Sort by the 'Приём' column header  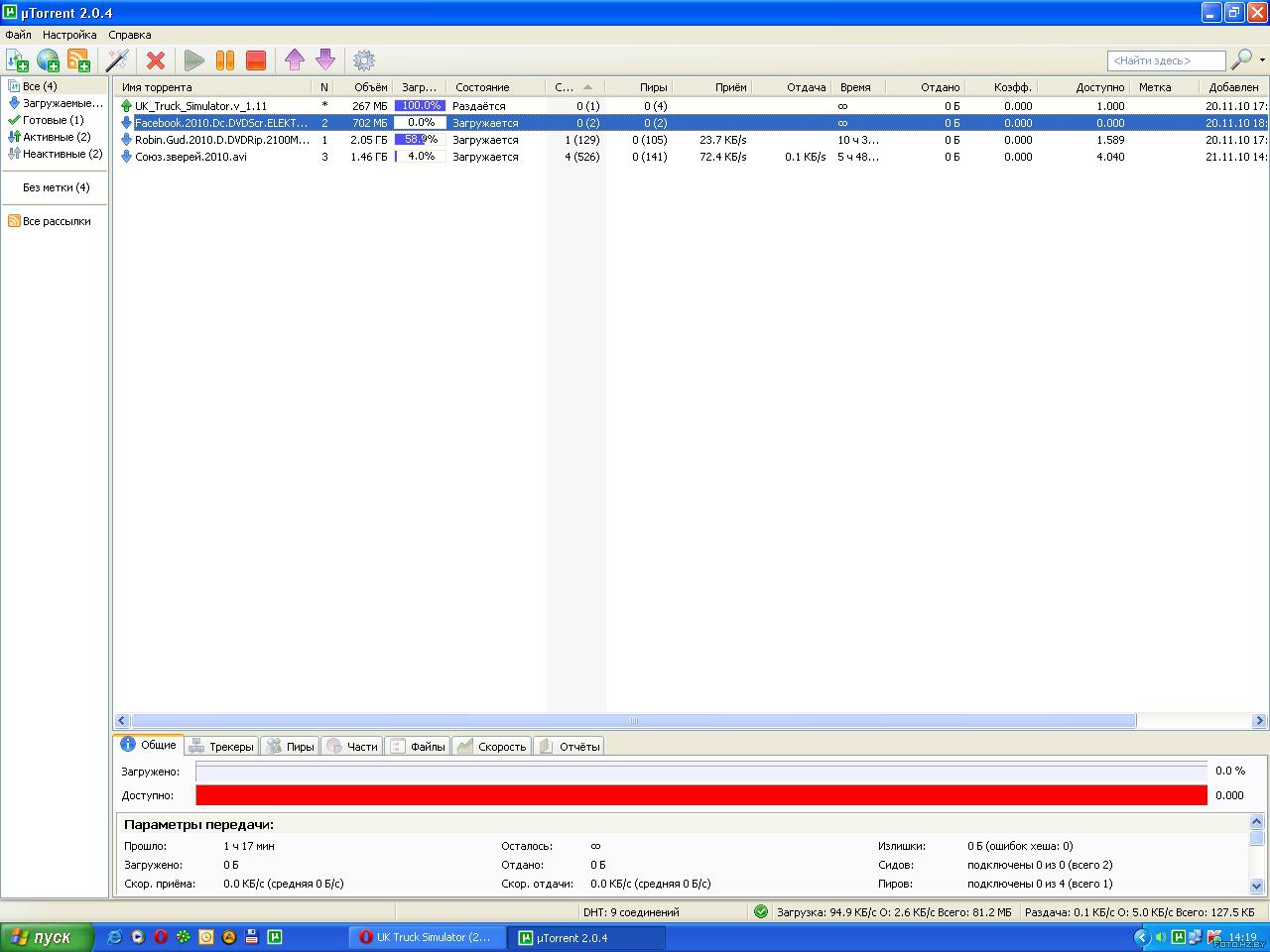click(x=712, y=87)
